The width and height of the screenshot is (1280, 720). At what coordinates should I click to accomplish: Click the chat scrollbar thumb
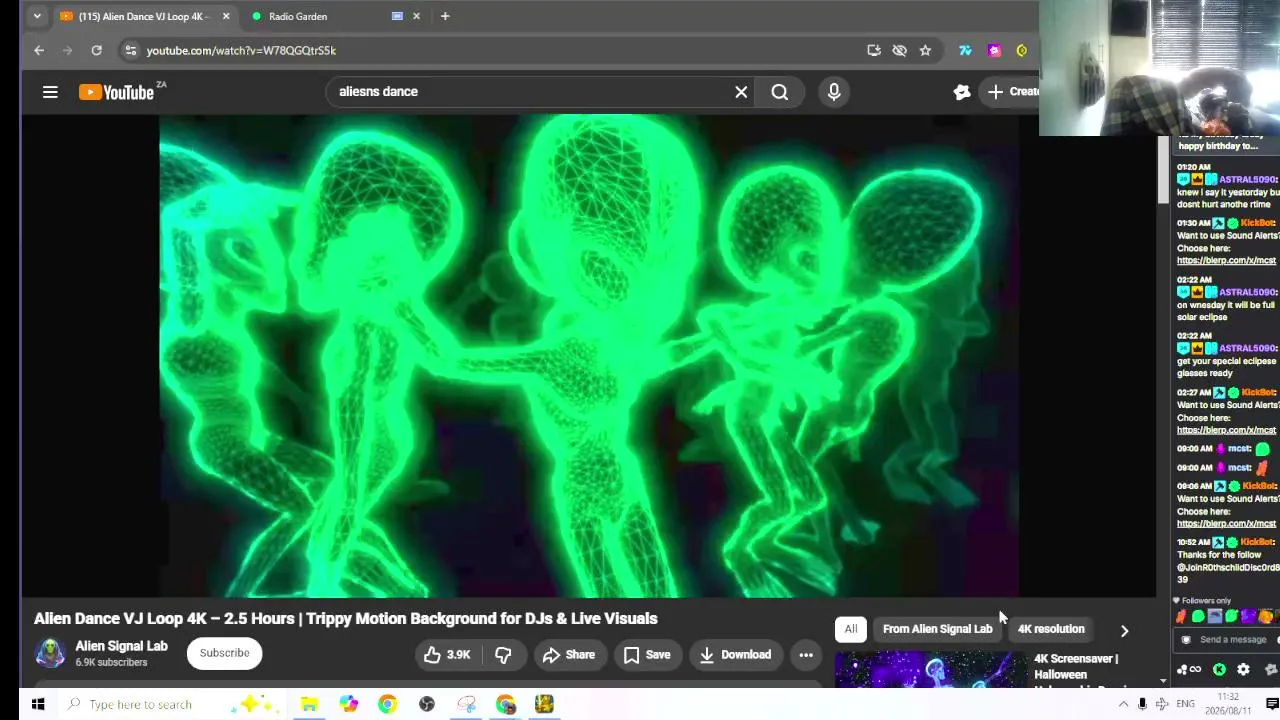(x=1163, y=170)
